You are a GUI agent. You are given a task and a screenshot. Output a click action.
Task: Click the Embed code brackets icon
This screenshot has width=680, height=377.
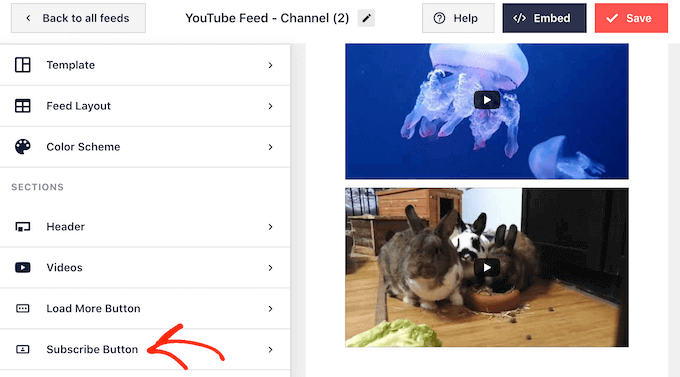click(520, 18)
